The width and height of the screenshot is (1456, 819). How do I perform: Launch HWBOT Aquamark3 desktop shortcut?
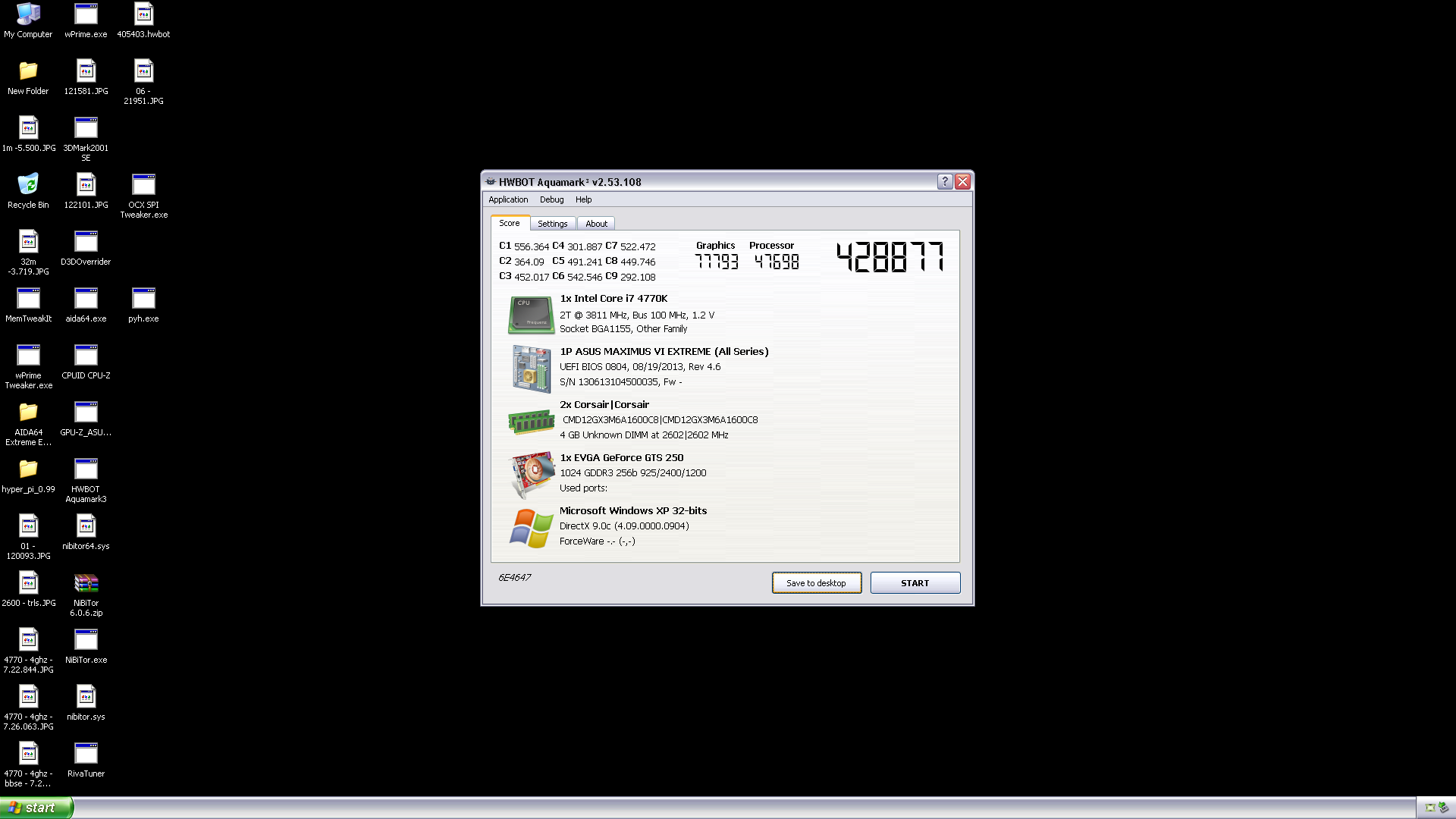click(x=86, y=480)
